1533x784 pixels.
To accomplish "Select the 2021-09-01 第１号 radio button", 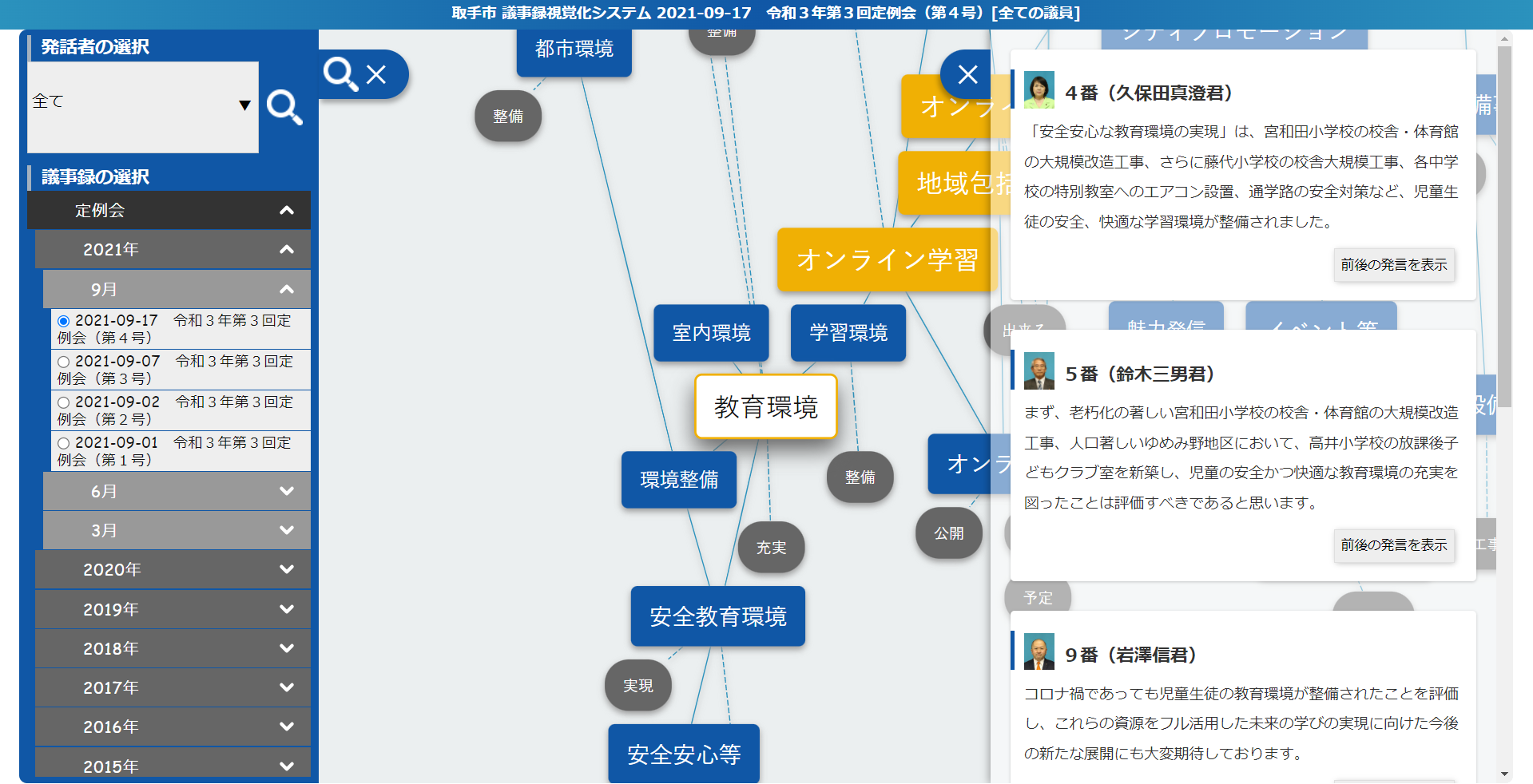I will (x=64, y=443).
